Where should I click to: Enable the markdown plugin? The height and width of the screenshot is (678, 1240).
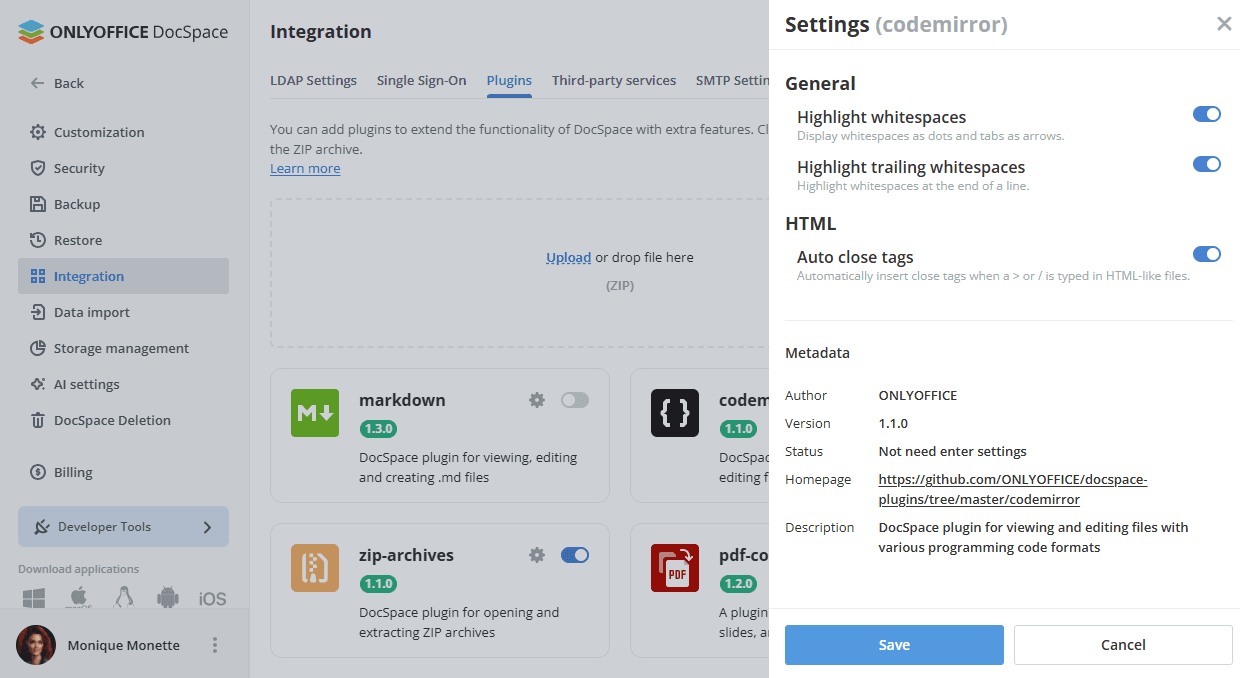pyautogui.click(x=575, y=400)
